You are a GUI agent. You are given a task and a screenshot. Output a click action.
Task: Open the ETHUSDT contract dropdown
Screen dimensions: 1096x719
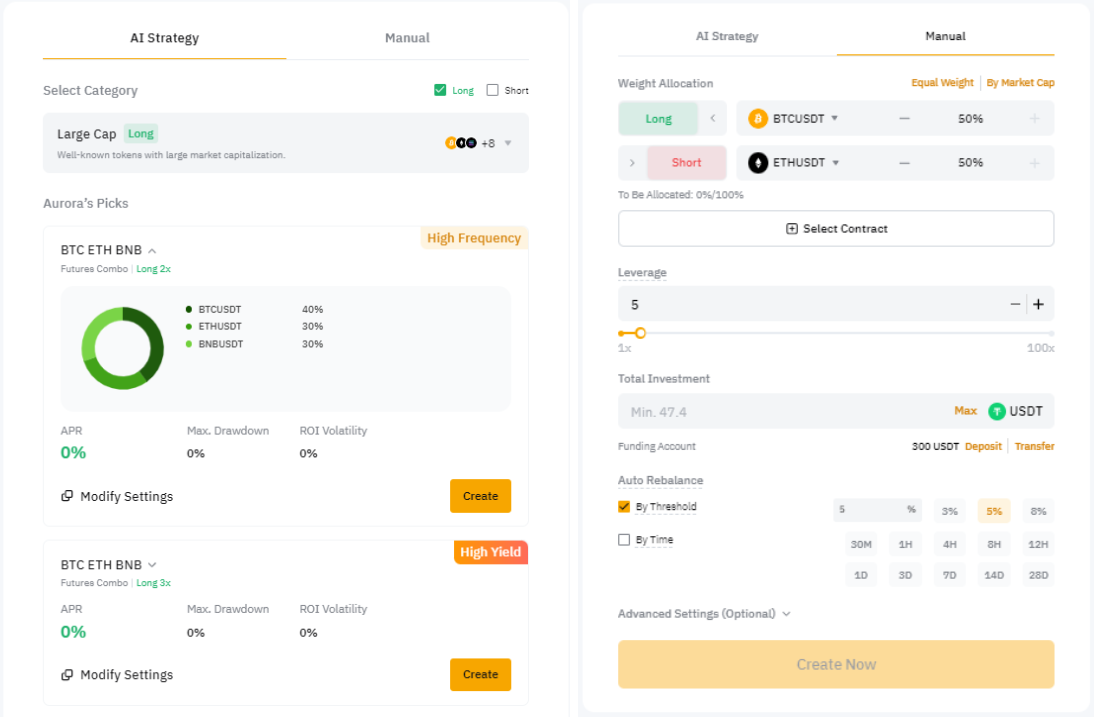coord(834,163)
